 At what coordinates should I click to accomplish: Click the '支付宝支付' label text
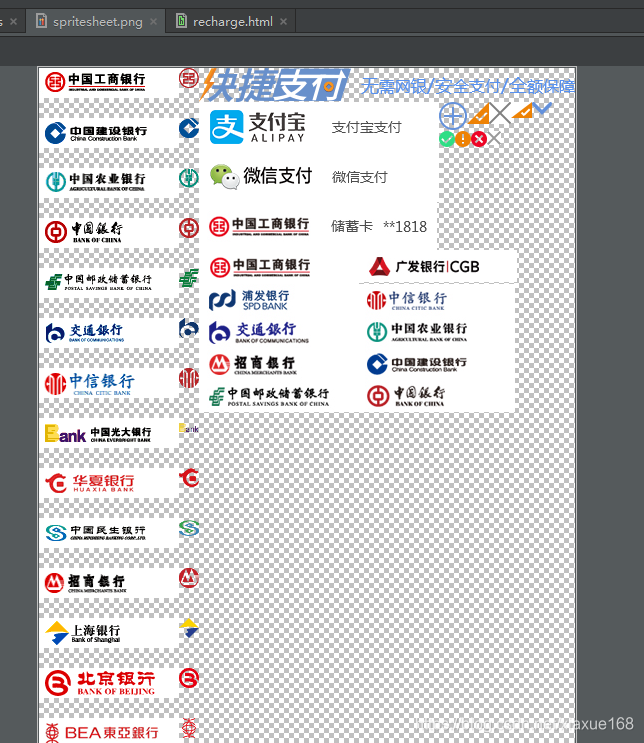[x=366, y=127]
